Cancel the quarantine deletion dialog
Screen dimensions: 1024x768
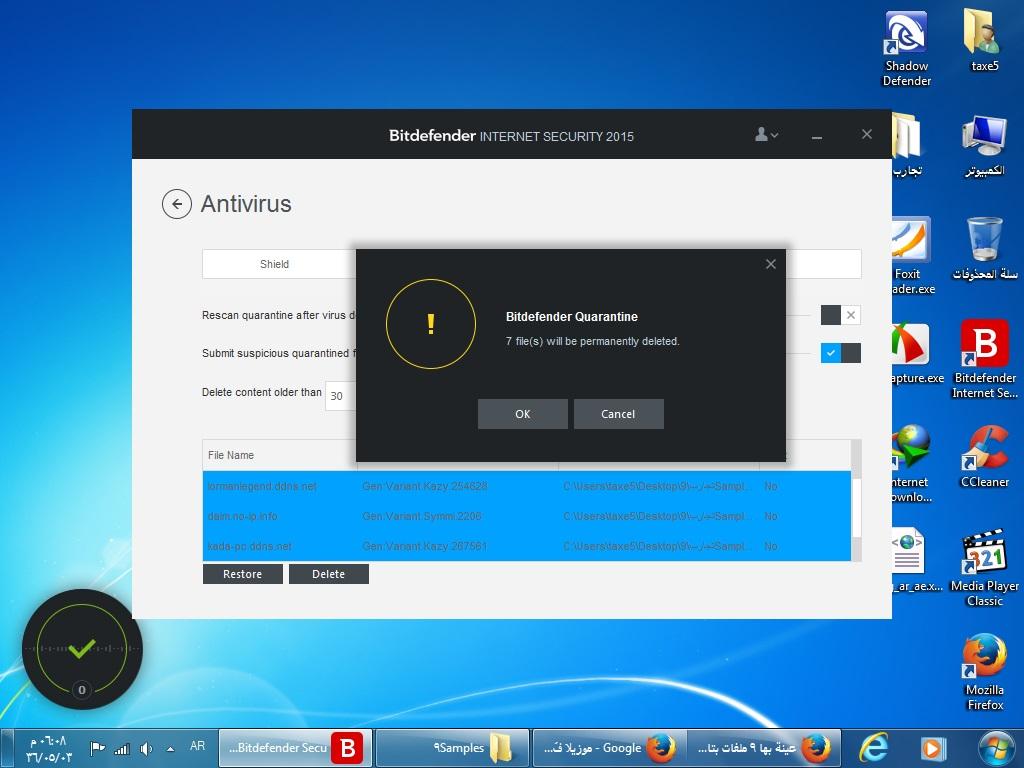618,414
